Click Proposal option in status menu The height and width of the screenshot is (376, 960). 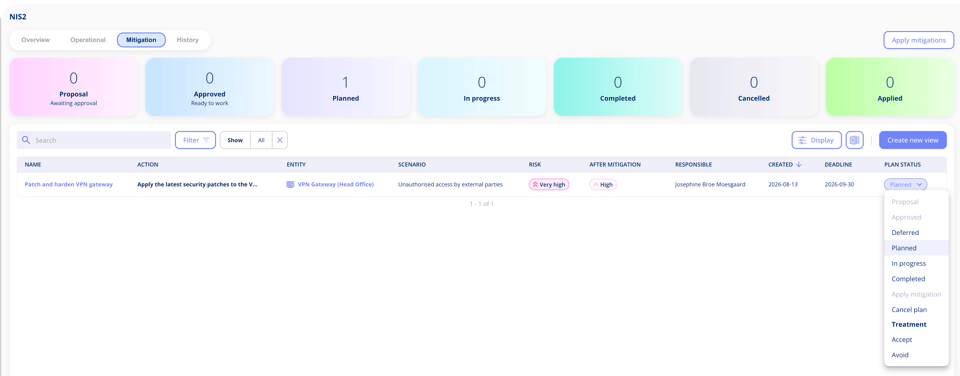tap(917, 201)
